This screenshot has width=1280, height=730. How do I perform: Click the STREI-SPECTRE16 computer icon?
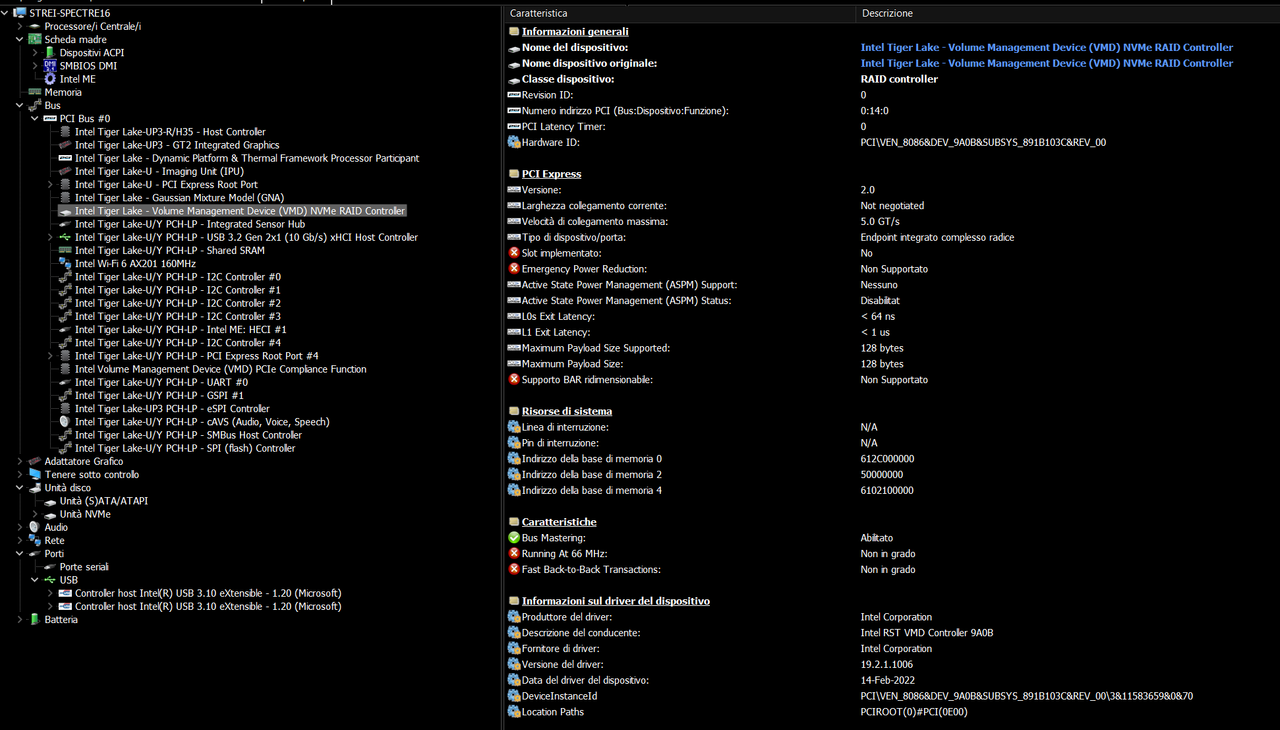(x=20, y=13)
